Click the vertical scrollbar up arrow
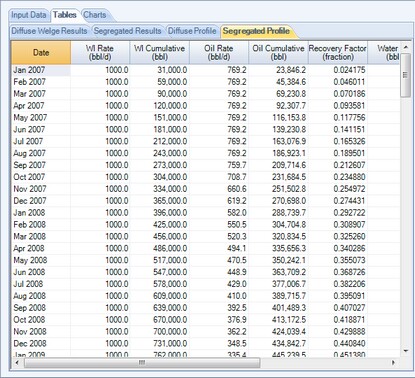This screenshot has width=415, height=378. [x=406, y=47]
